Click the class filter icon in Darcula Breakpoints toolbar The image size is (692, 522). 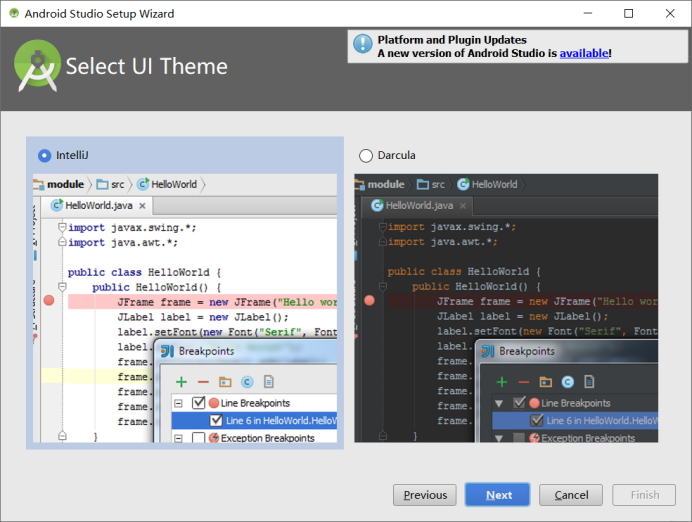pos(568,382)
